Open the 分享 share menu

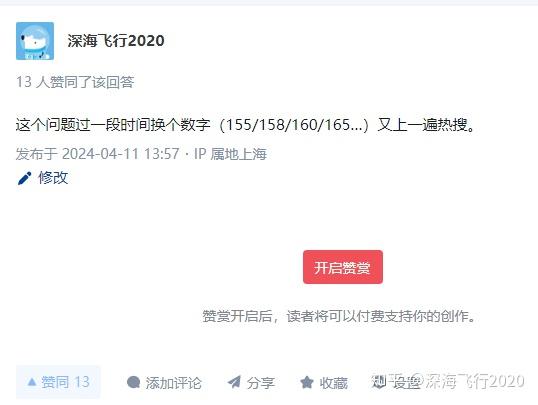[x=260, y=383]
